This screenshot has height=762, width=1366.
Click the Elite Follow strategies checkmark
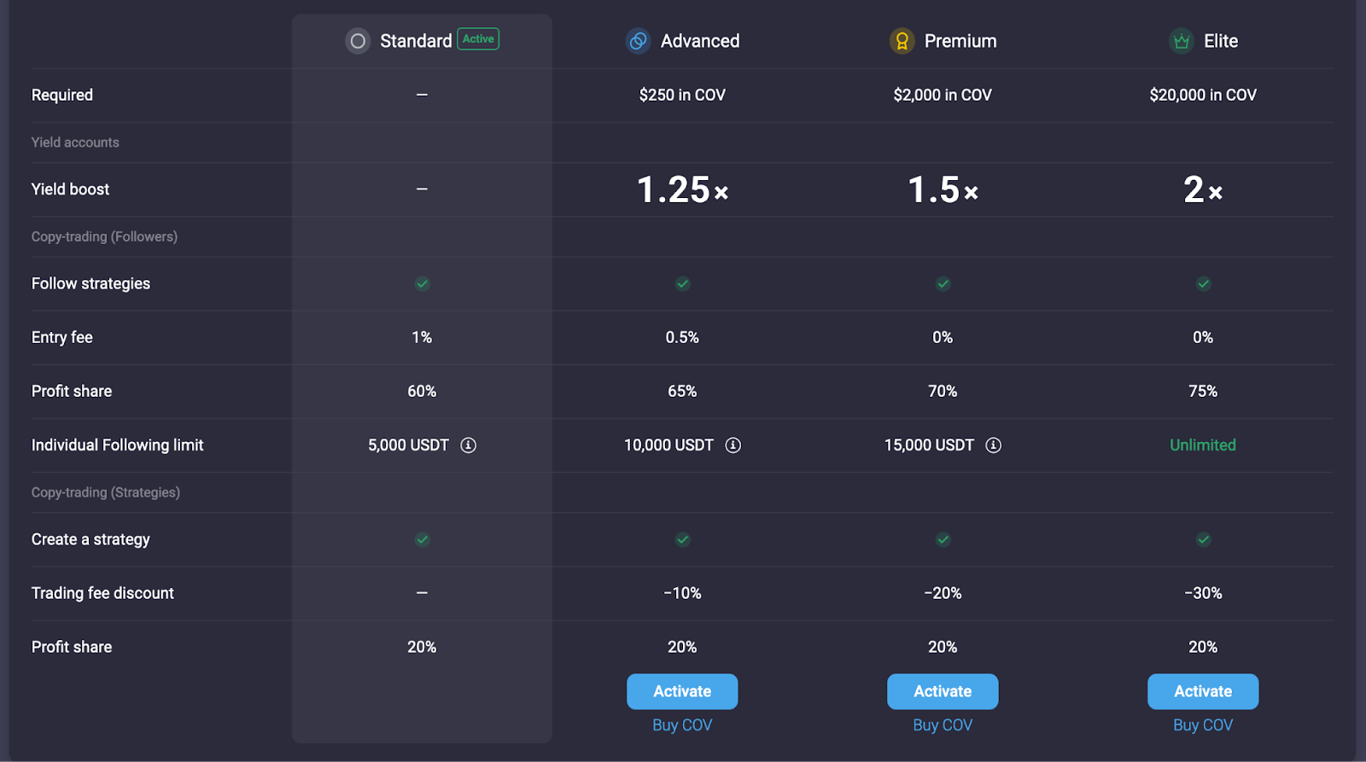coord(1203,283)
